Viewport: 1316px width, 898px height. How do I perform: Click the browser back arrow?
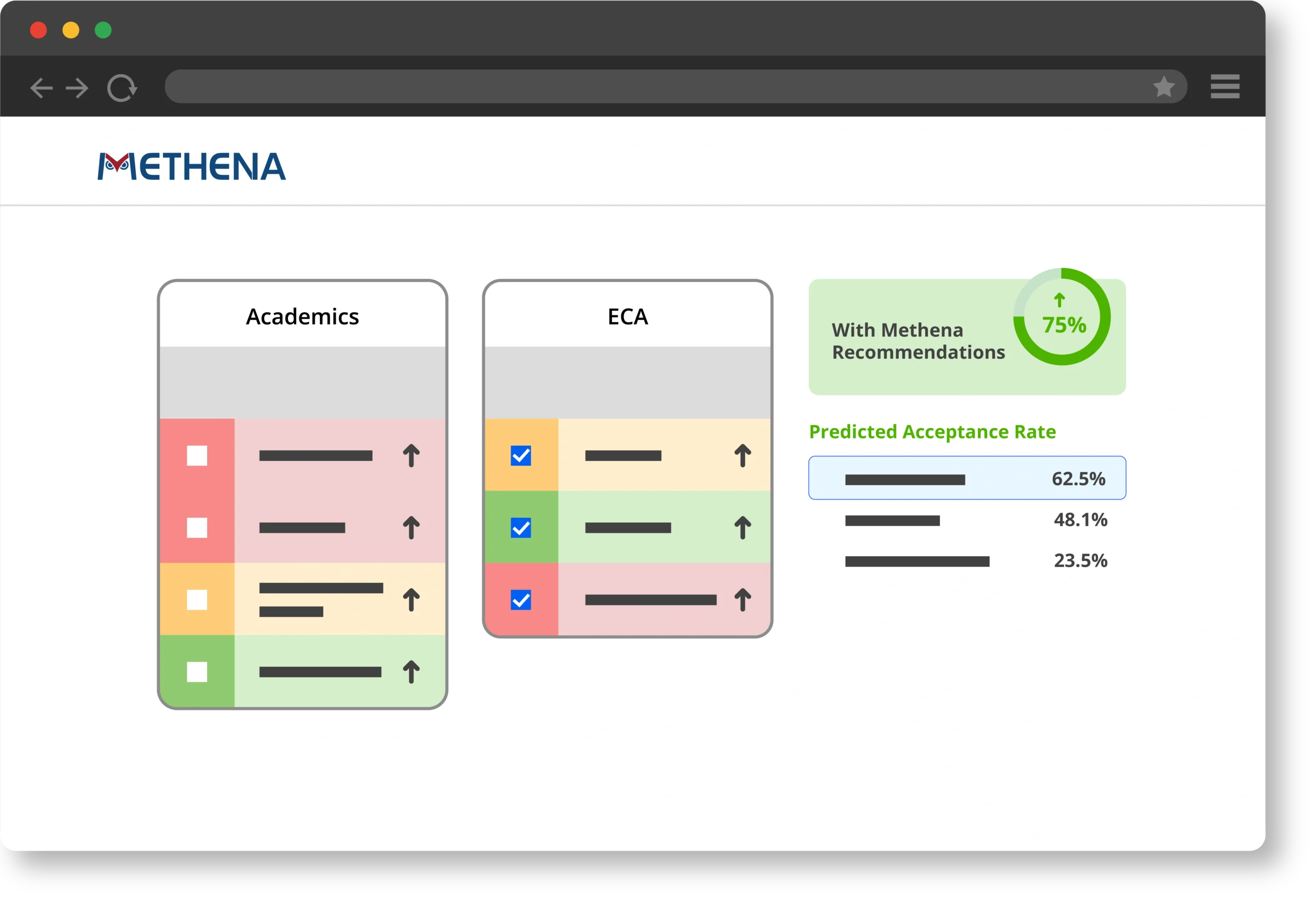click(41, 88)
